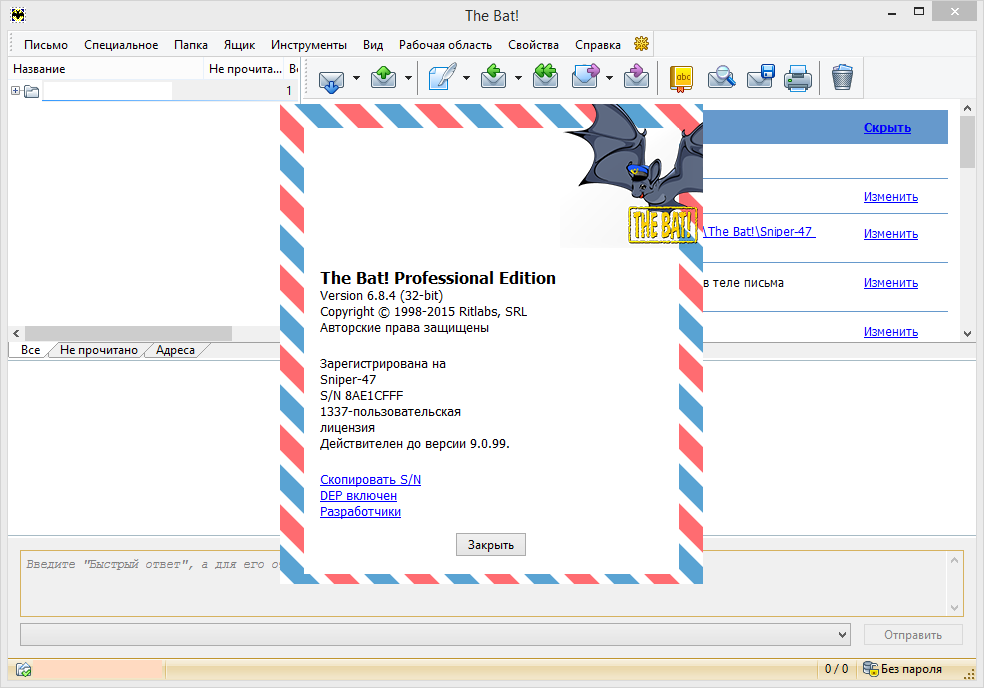Click the Print message icon
Viewport: 984px width, 688px height.
tap(797, 77)
